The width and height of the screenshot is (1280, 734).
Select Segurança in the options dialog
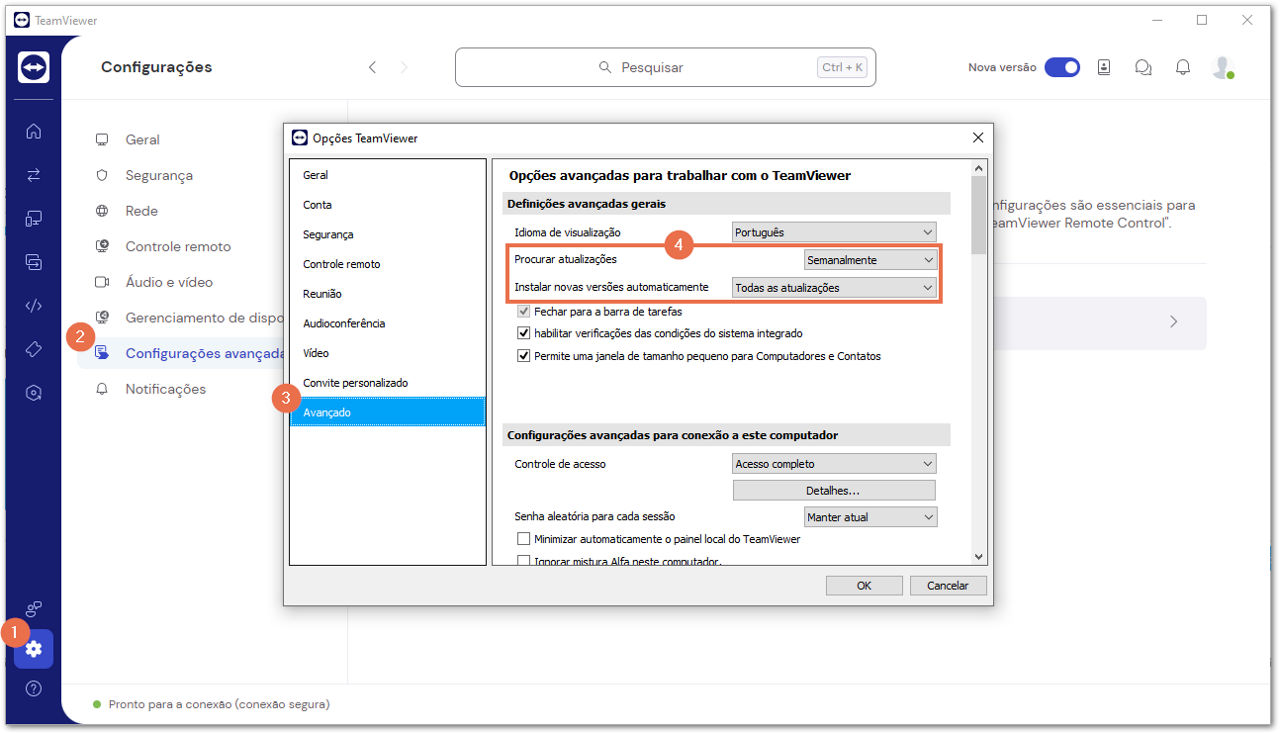tap(387, 234)
